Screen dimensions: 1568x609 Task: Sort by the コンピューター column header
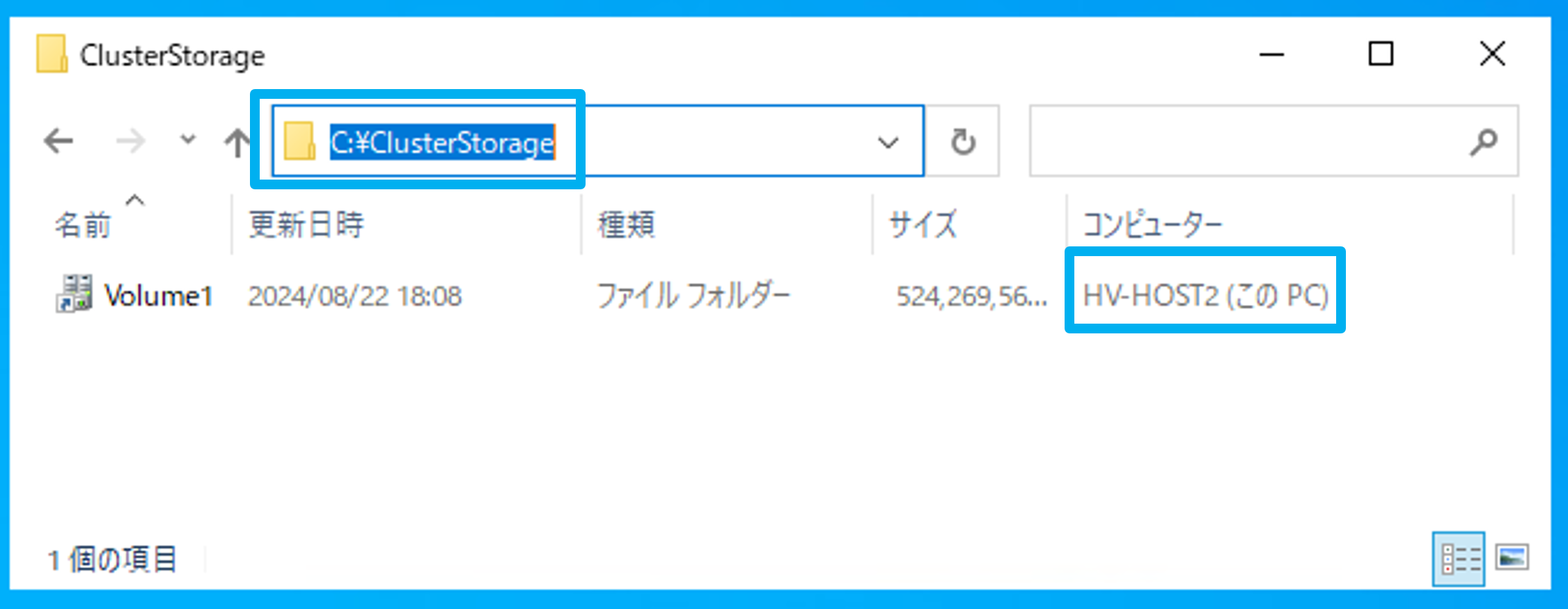1152,225
